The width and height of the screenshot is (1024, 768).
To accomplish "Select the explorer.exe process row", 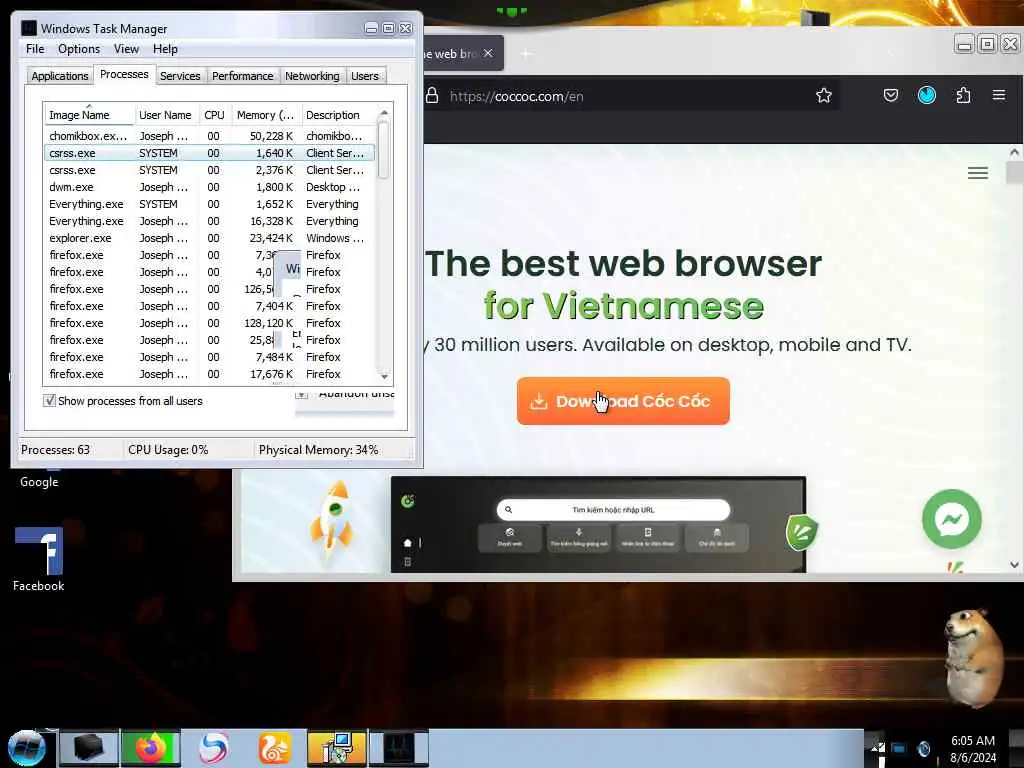I will [x=209, y=238].
